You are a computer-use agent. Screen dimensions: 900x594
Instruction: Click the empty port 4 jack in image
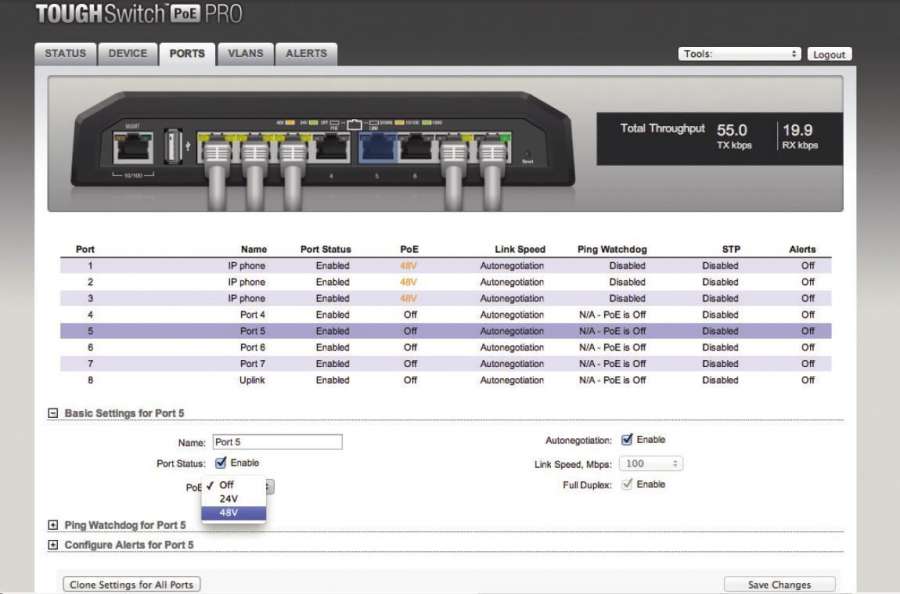pyautogui.click(x=332, y=148)
